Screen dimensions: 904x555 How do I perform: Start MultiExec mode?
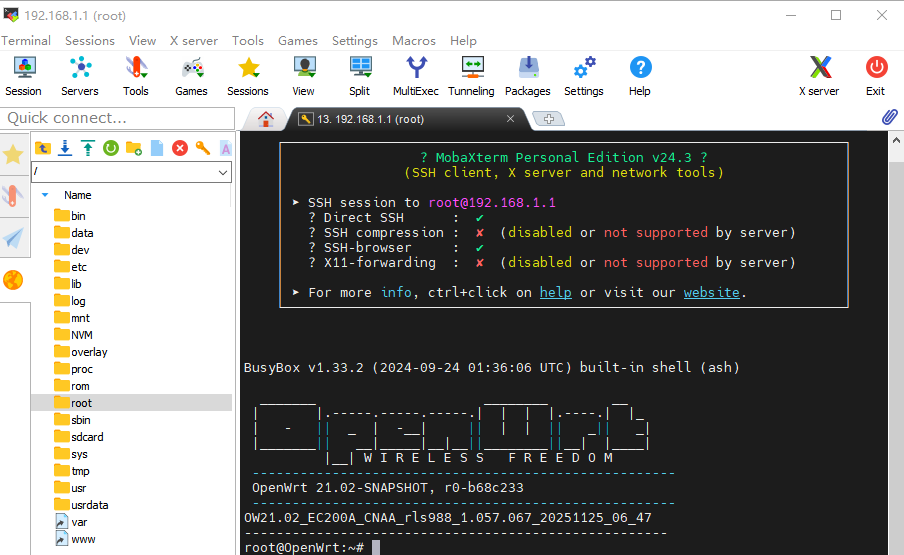point(416,75)
